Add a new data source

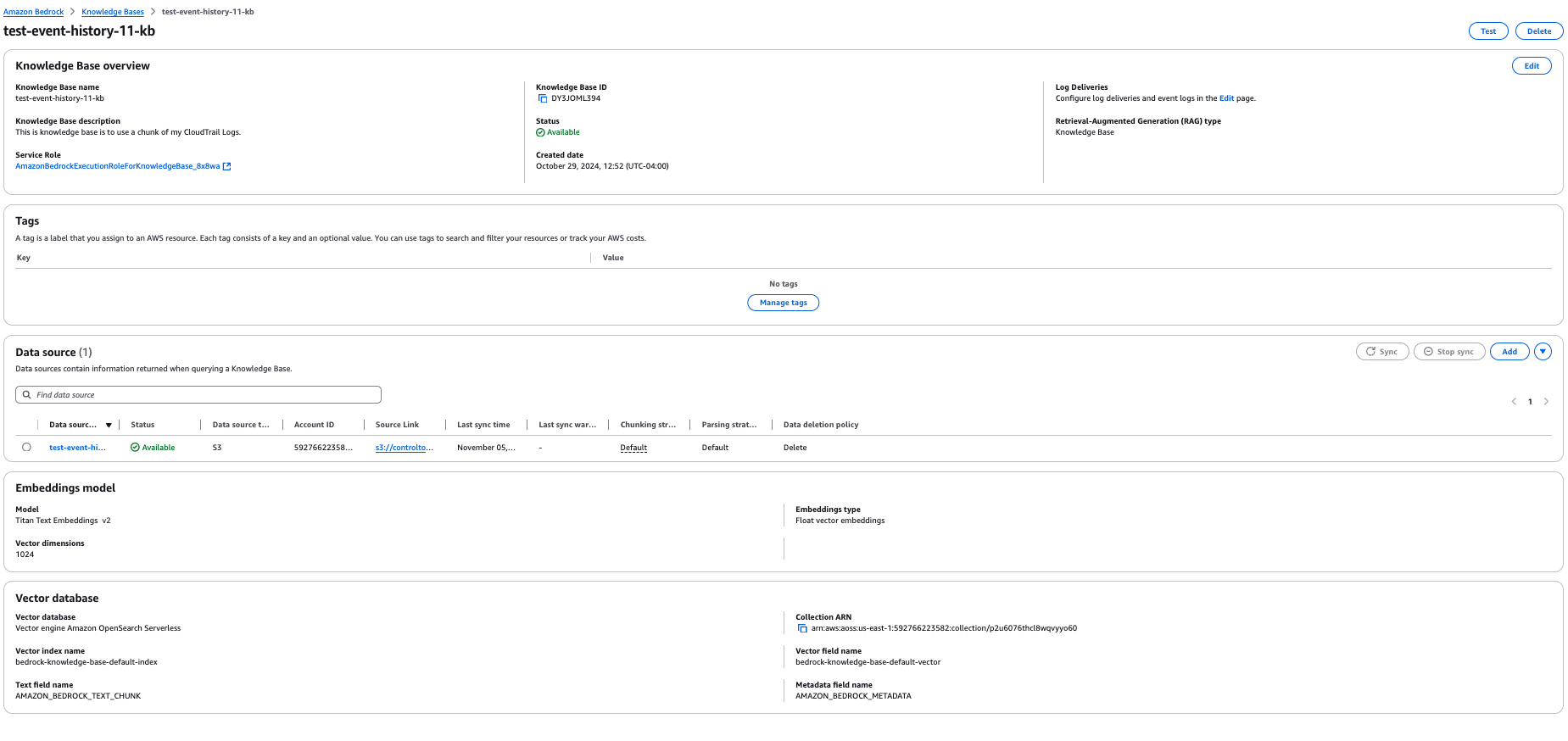coord(1509,352)
